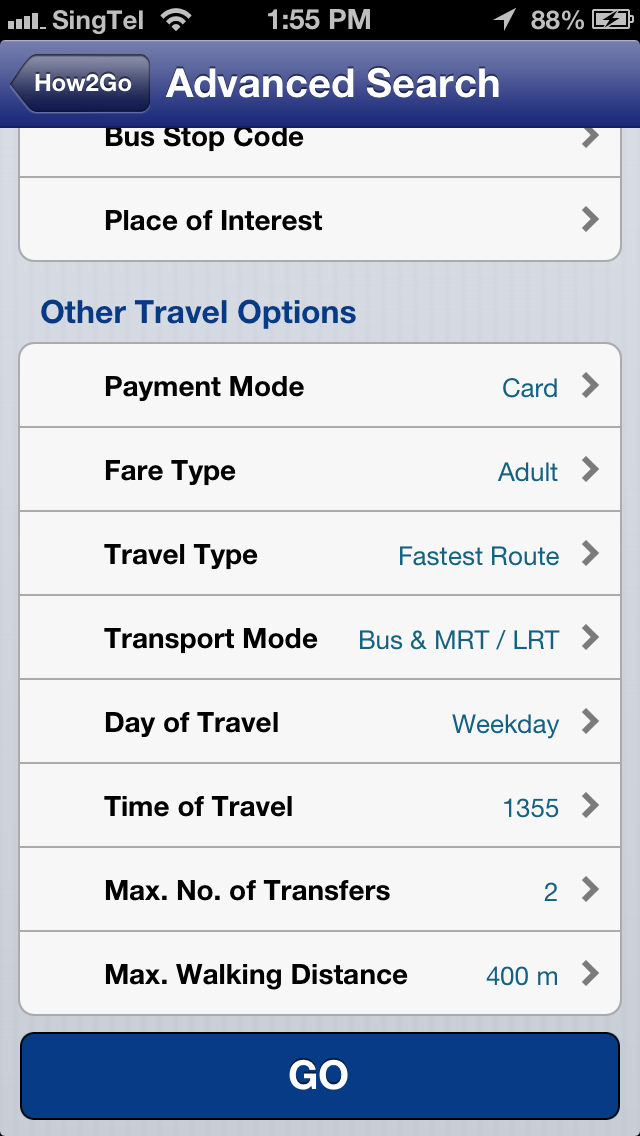Change Weekday day of travel value

(505, 724)
